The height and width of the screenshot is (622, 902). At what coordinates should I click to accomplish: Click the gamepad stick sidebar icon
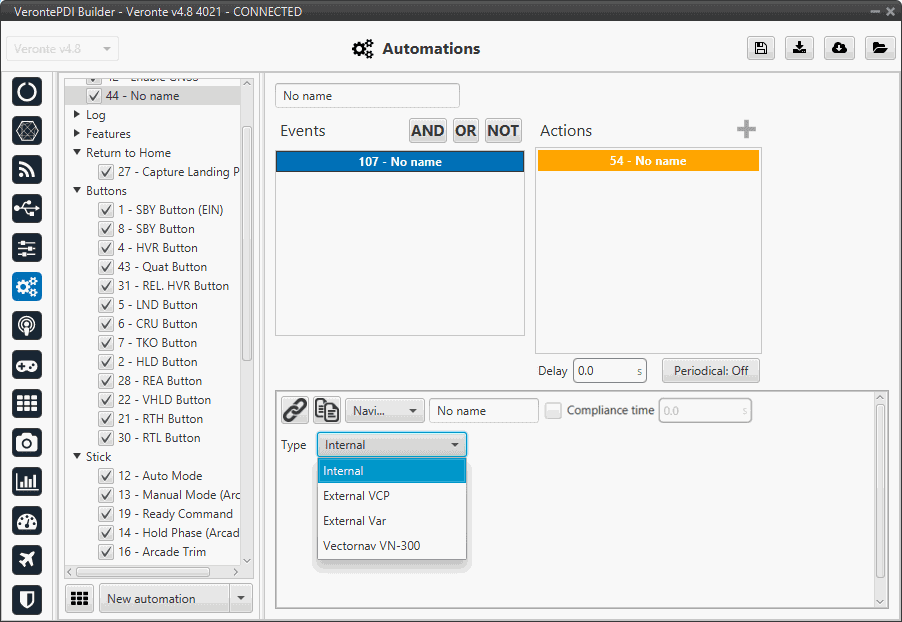[x=27, y=365]
